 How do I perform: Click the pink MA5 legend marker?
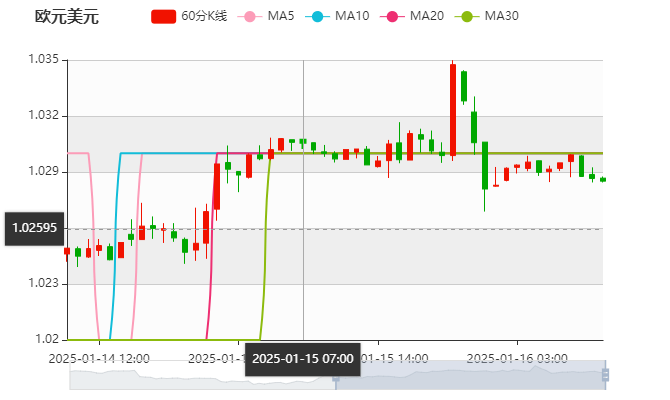(x=250, y=16)
